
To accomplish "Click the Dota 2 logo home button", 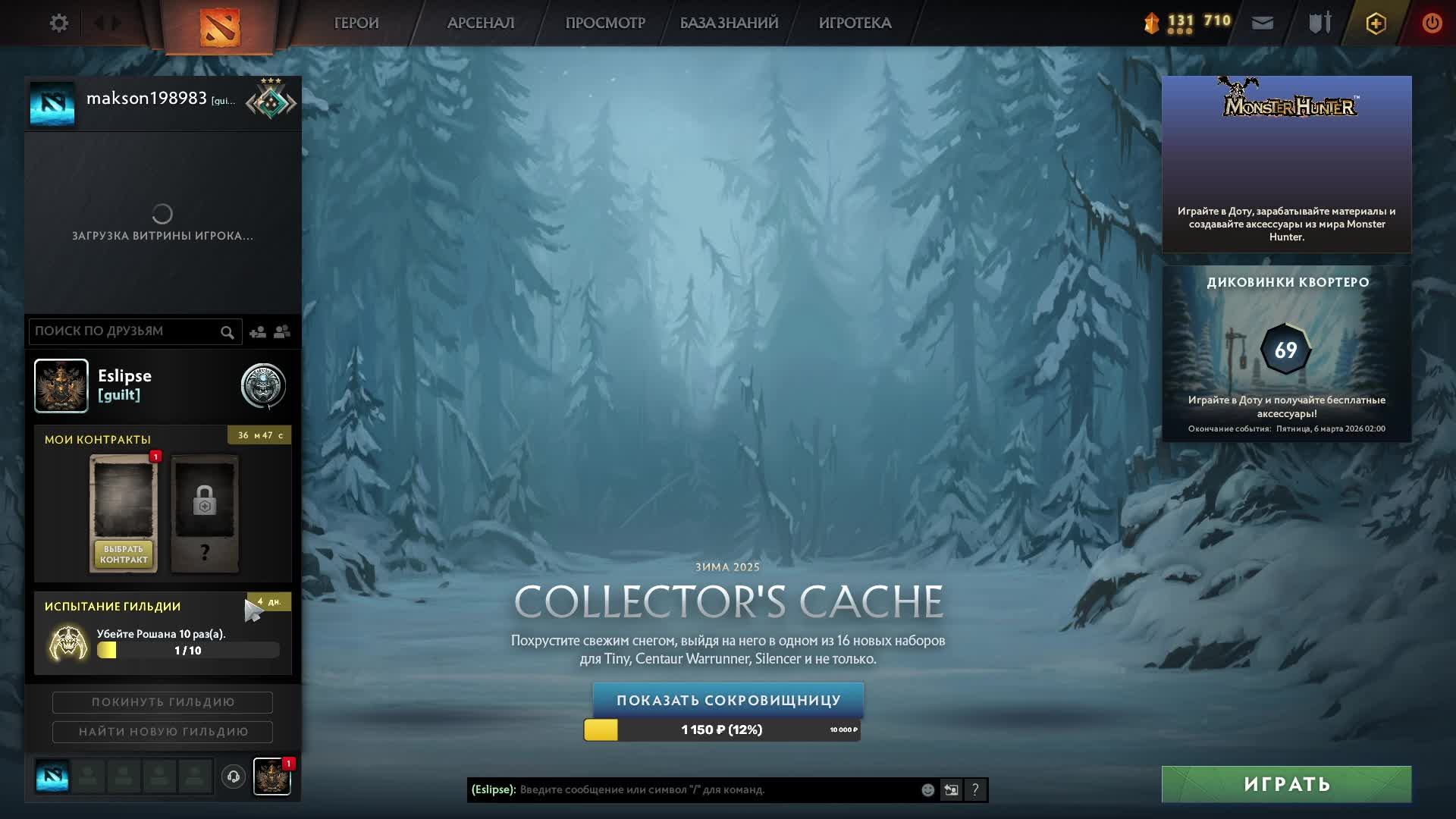I will 220,26.
